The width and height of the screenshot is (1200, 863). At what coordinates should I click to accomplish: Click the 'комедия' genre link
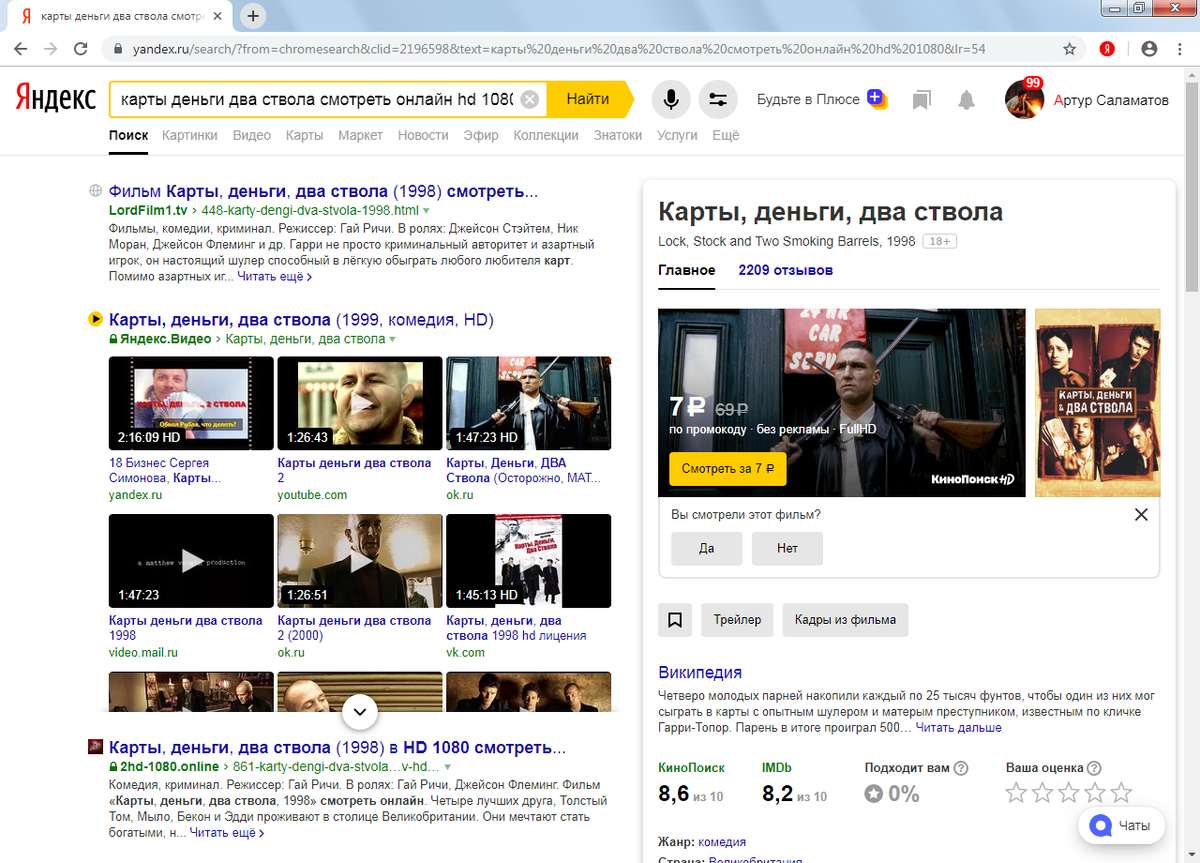pos(722,842)
